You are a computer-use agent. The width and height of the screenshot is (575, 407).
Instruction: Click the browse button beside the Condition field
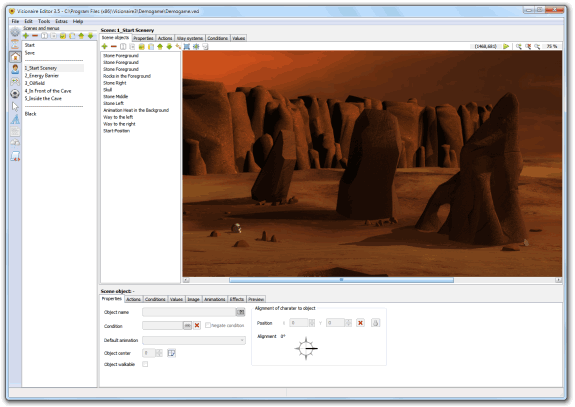tap(187, 326)
